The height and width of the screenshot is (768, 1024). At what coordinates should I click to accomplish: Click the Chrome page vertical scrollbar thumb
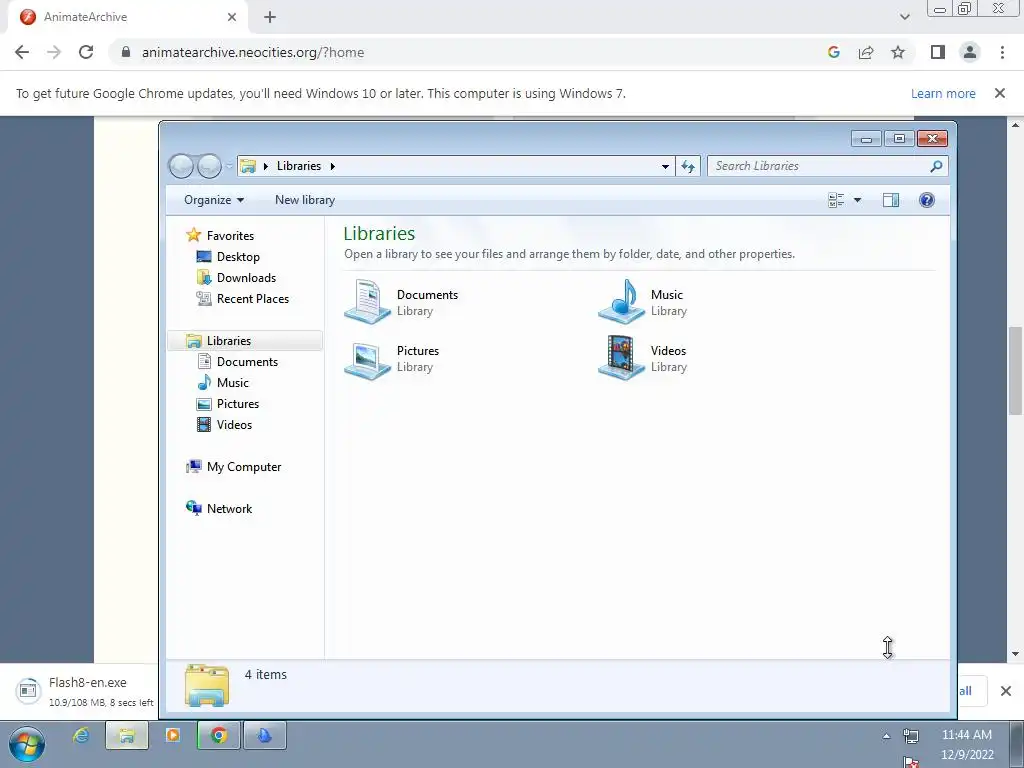point(1015,370)
